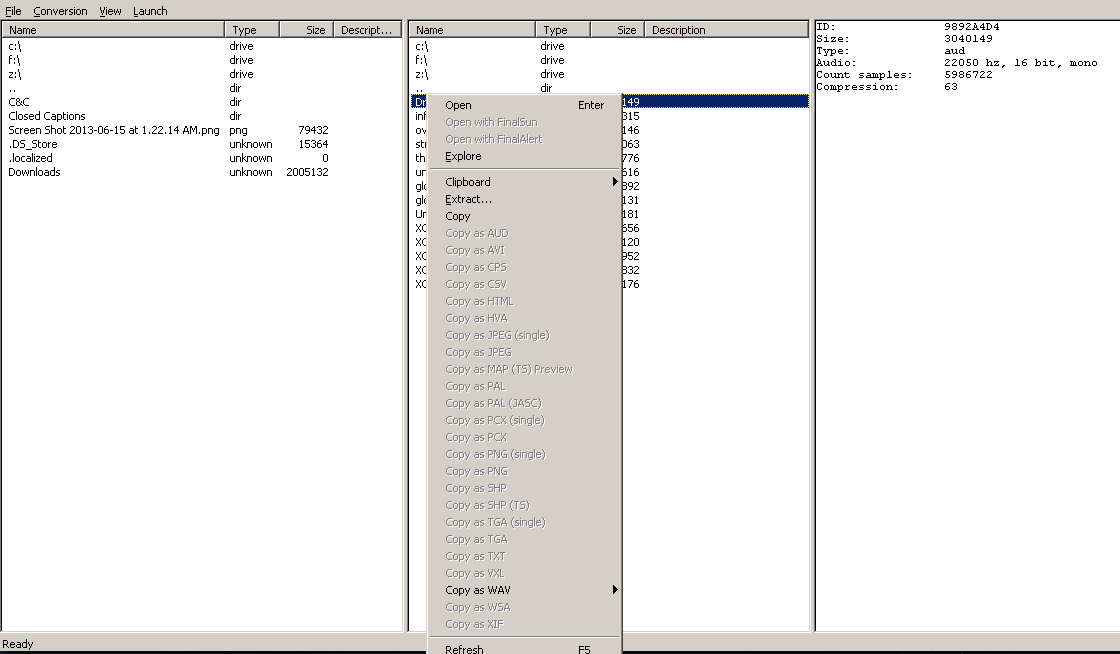Select z:\ drive in left pane
Image resolution: width=1120 pixels, height=654 pixels.
(15, 74)
